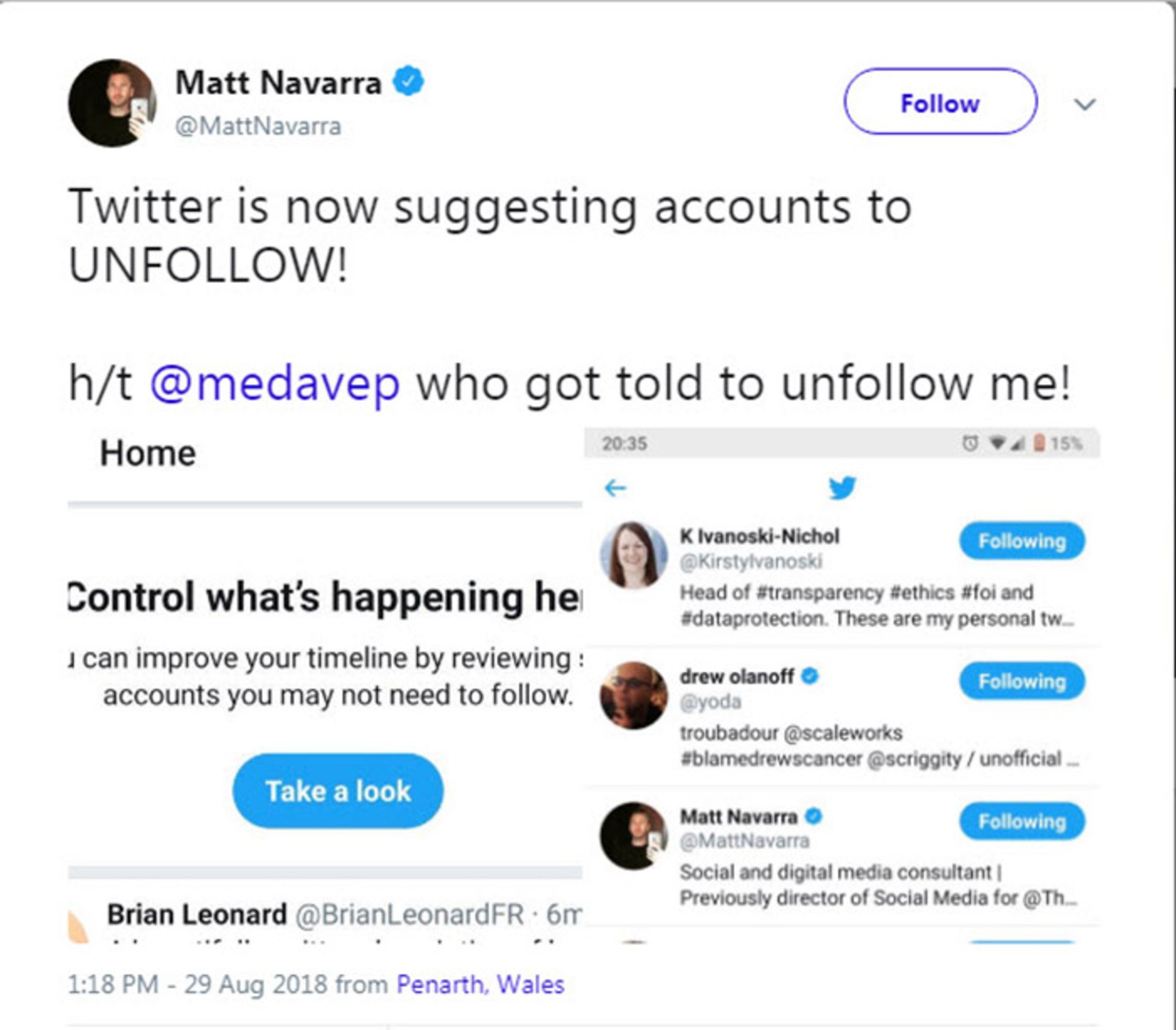The height and width of the screenshot is (1030, 1176).
Task: Click Matt Navarra's profile avatar in tweet header
Action: coord(112,103)
